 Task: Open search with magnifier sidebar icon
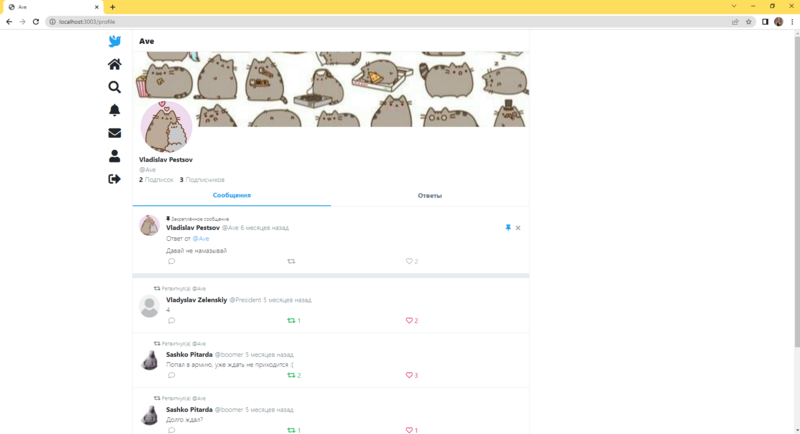coord(114,87)
